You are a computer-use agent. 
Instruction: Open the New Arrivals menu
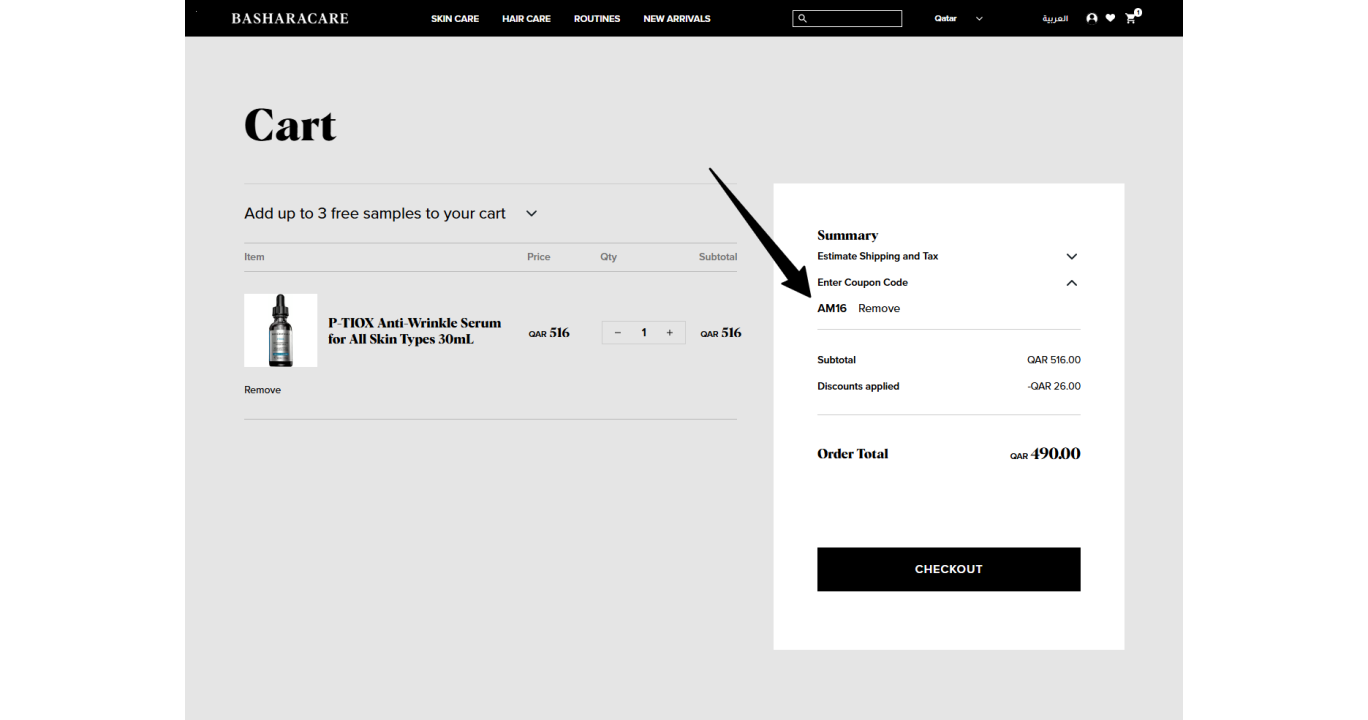click(677, 18)
